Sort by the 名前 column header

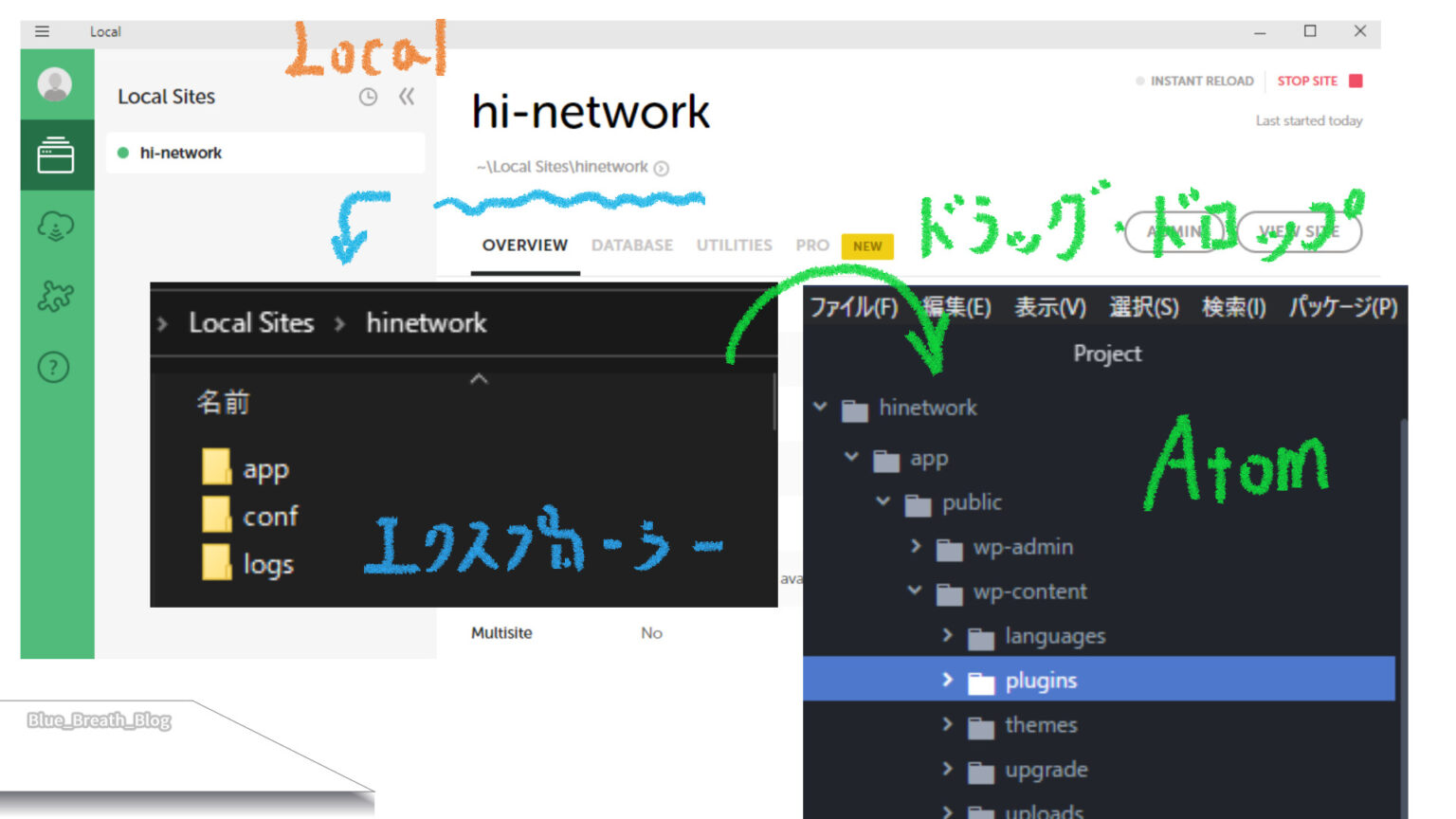point(224,403)
